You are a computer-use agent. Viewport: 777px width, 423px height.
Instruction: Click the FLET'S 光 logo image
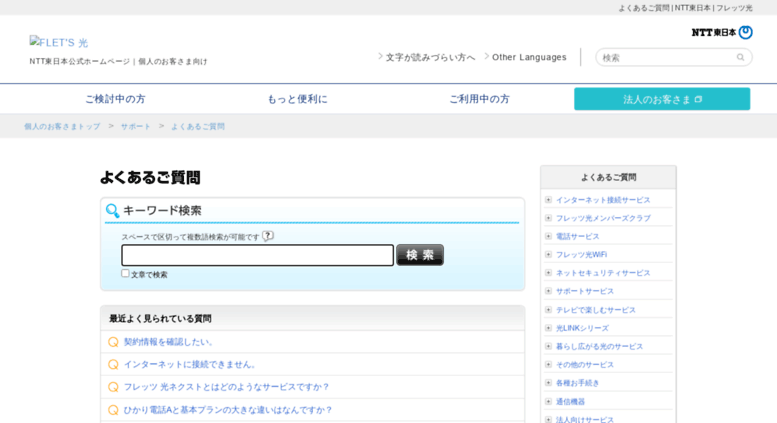pyautogui.click(x=58, y=43)
